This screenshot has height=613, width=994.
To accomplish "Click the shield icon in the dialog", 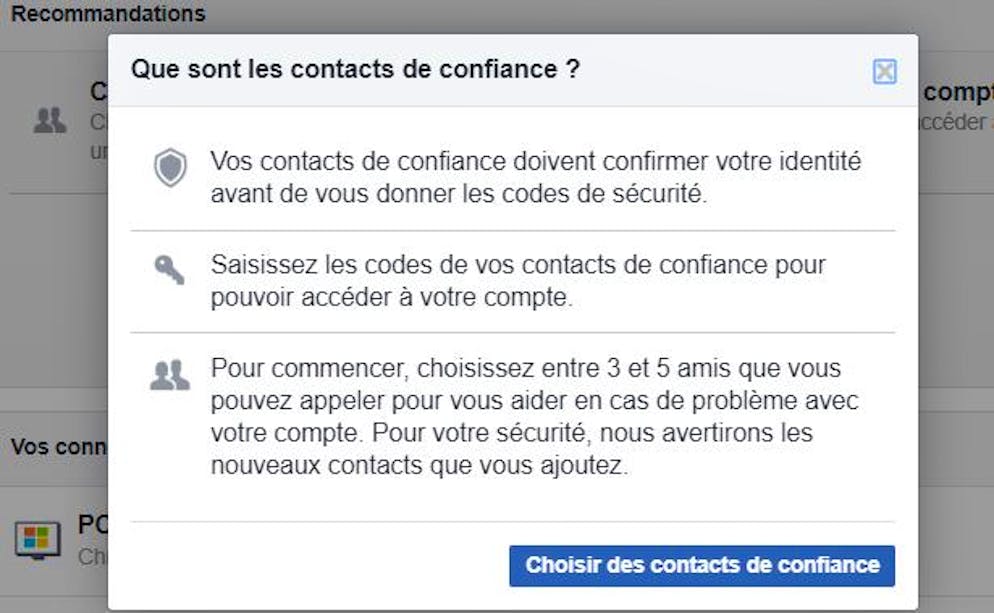I will (x=171, y=167).
